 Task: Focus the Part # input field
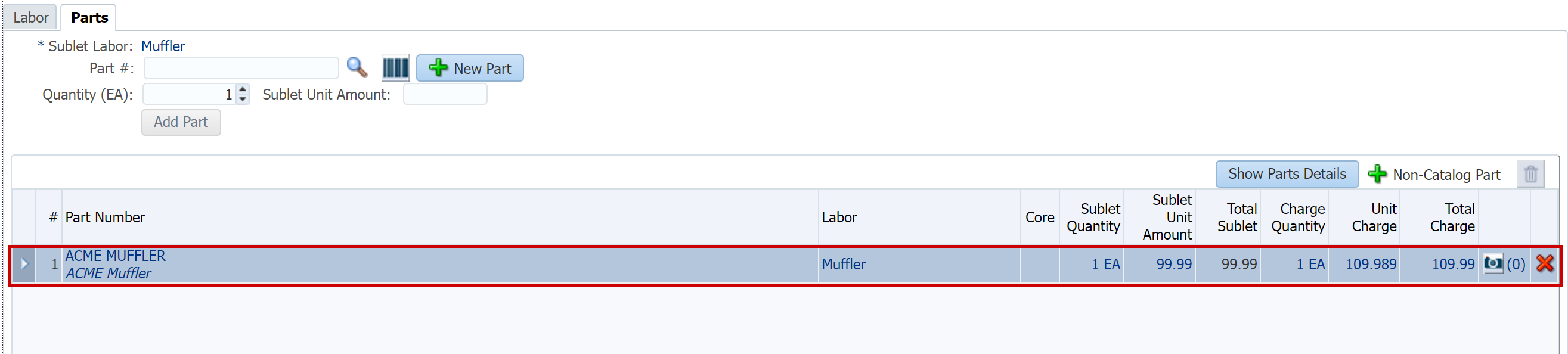click(241, 68)
